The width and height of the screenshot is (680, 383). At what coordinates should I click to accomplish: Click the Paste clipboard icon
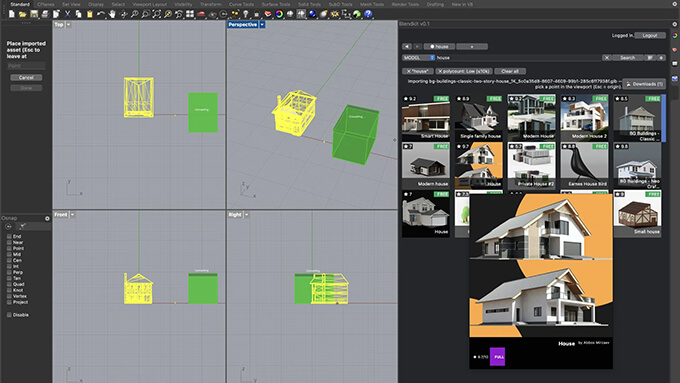[x=90, y=14]
